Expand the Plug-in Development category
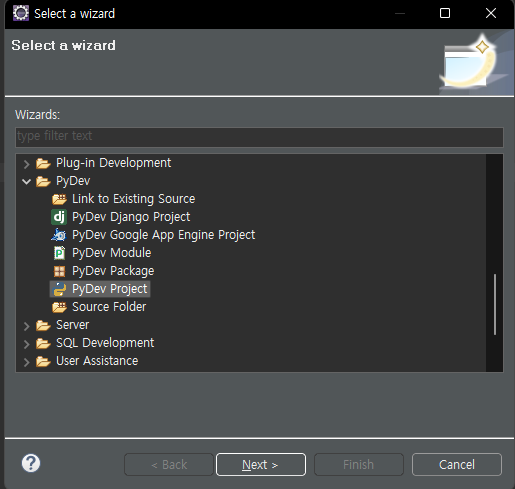Screen dimensions: 515x489 point(26,164)
